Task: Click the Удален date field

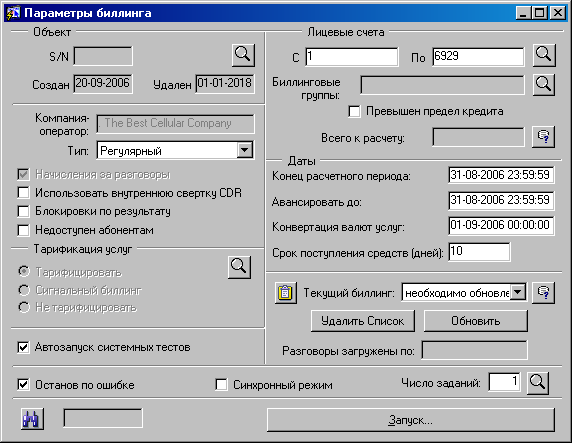Action: coord(225,84)
